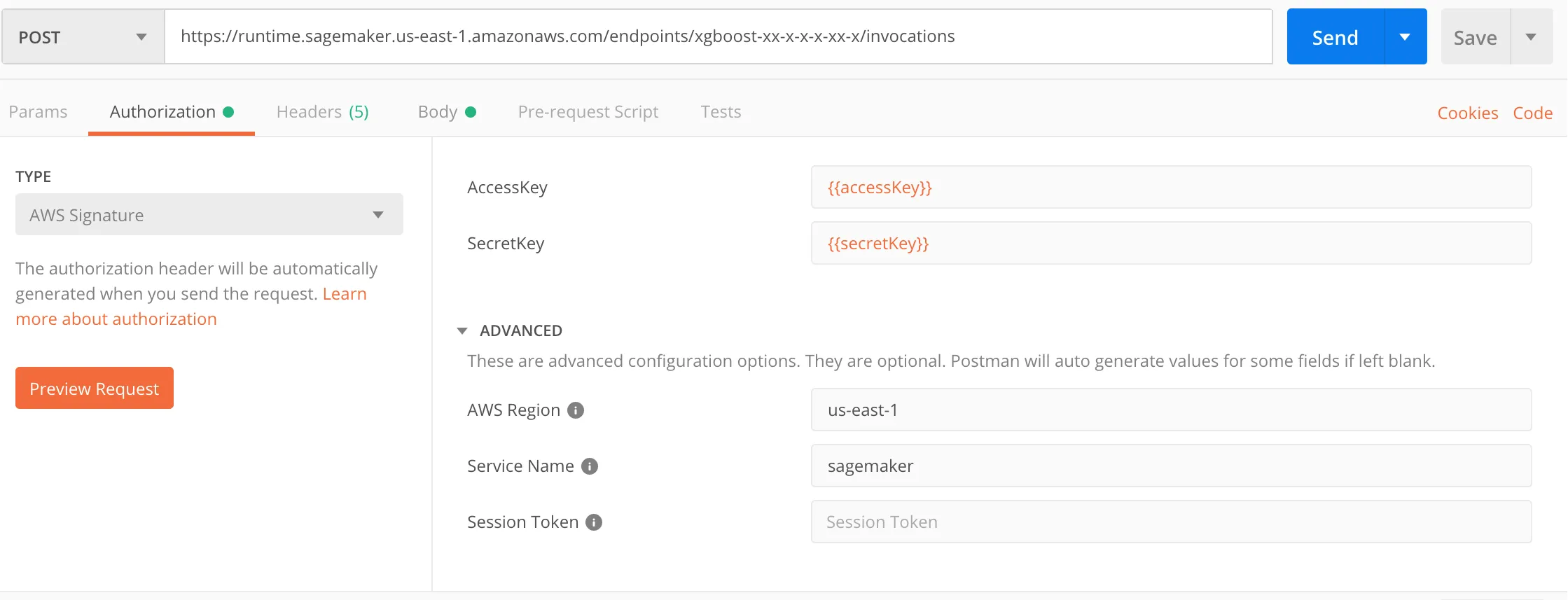Viewport: 1568px width, 600px height.
Task: Click the Preview Request button
Action: point(95,389)
